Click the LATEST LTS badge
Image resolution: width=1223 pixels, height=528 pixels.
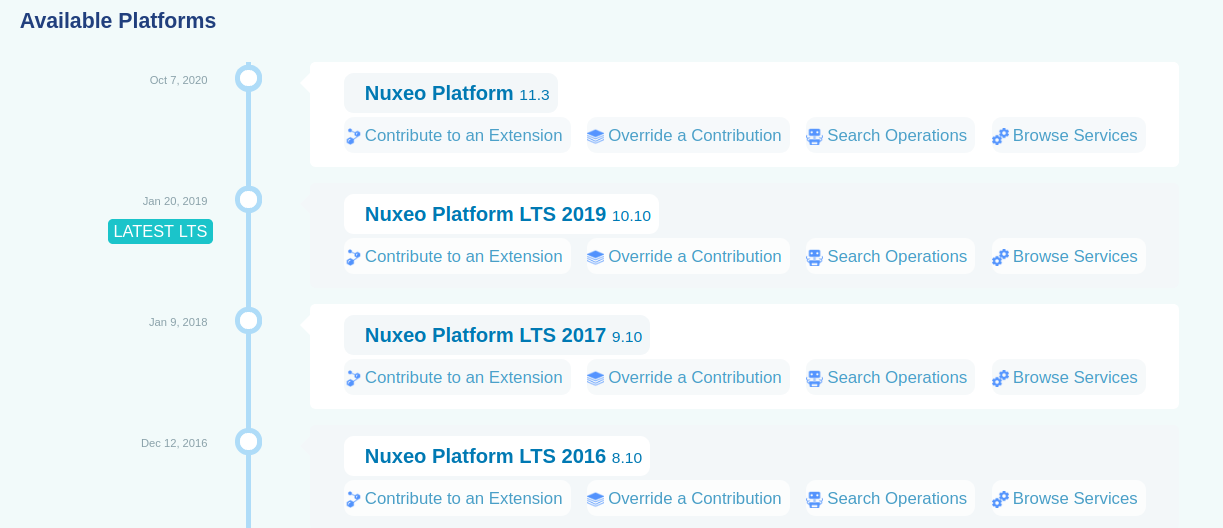(160, 232)
